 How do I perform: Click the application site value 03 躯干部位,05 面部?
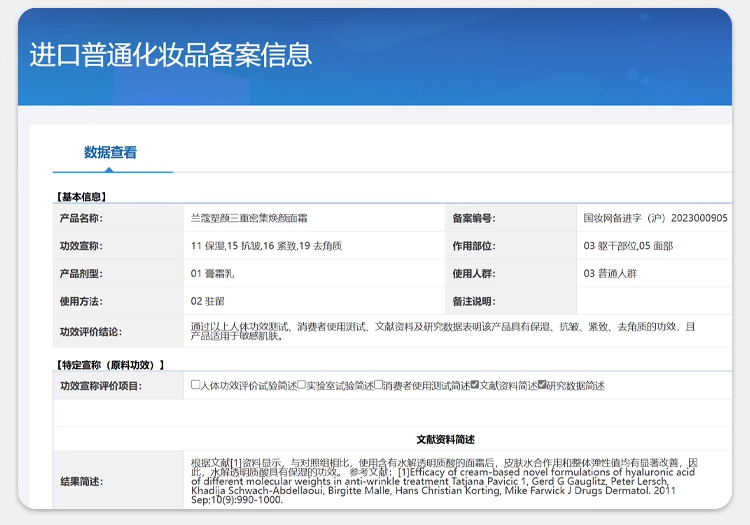628,246
